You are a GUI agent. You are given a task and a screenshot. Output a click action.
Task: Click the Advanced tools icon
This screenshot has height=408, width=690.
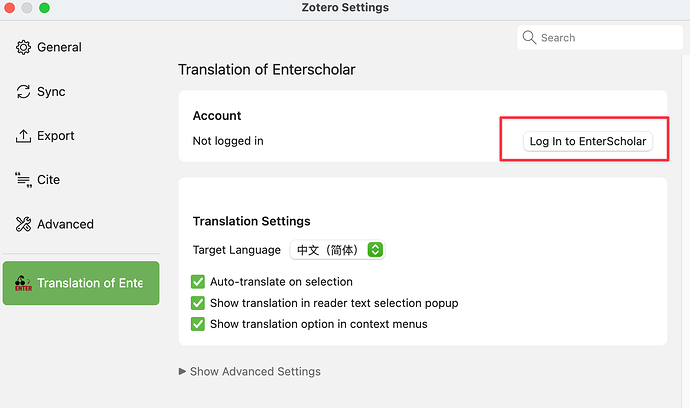point(23,224)
